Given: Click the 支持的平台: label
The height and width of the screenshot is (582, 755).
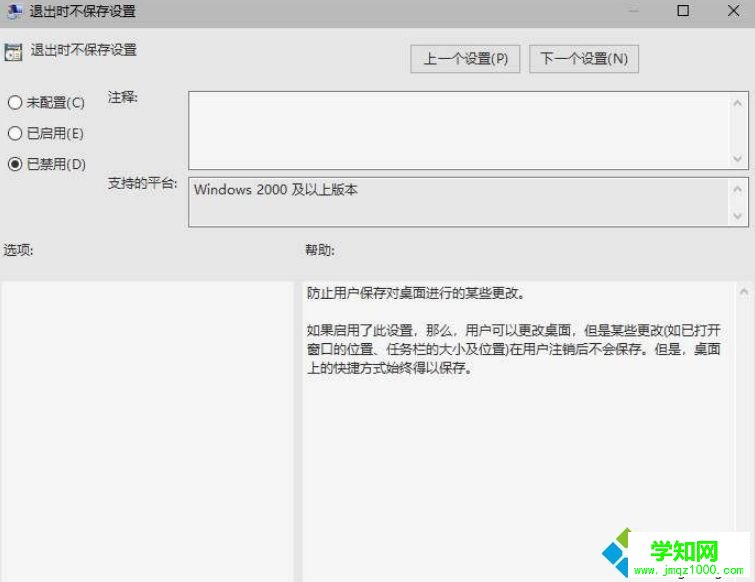Looking at the screenshot, I should (143, 183).
